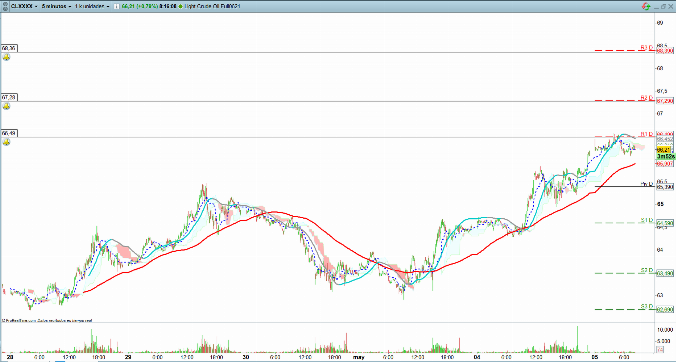
Task: Restore the chart window size
Action: click(664, 6)
